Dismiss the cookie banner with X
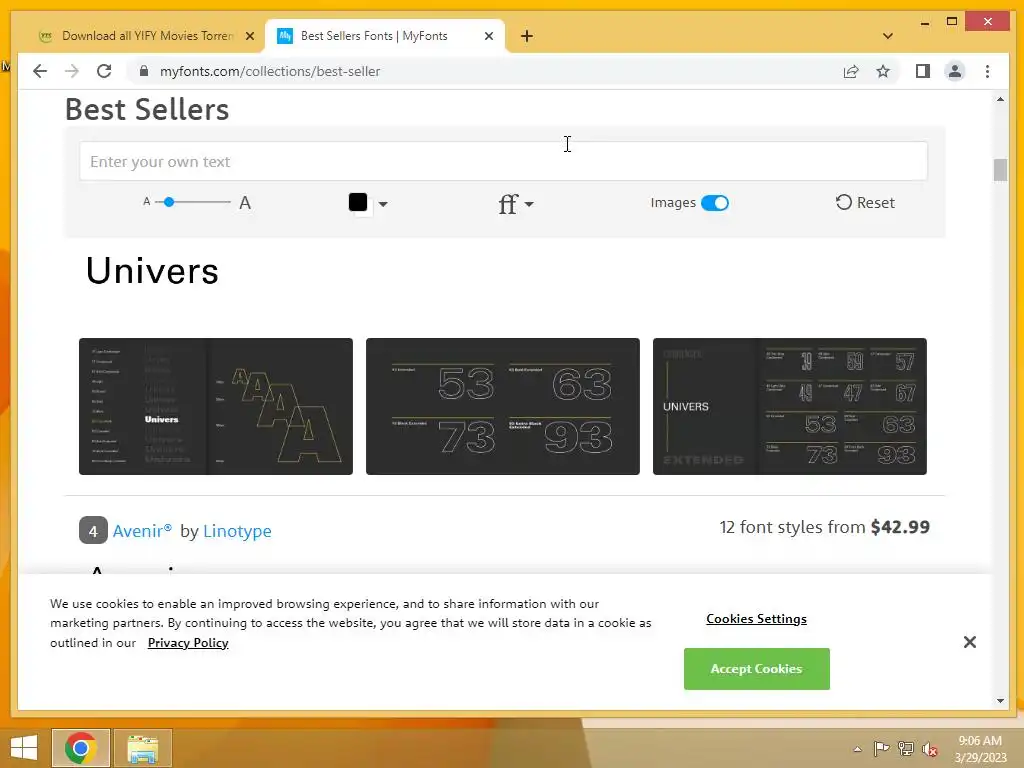The height and width of the screenshot is (768, 1024). click(970, 642)
